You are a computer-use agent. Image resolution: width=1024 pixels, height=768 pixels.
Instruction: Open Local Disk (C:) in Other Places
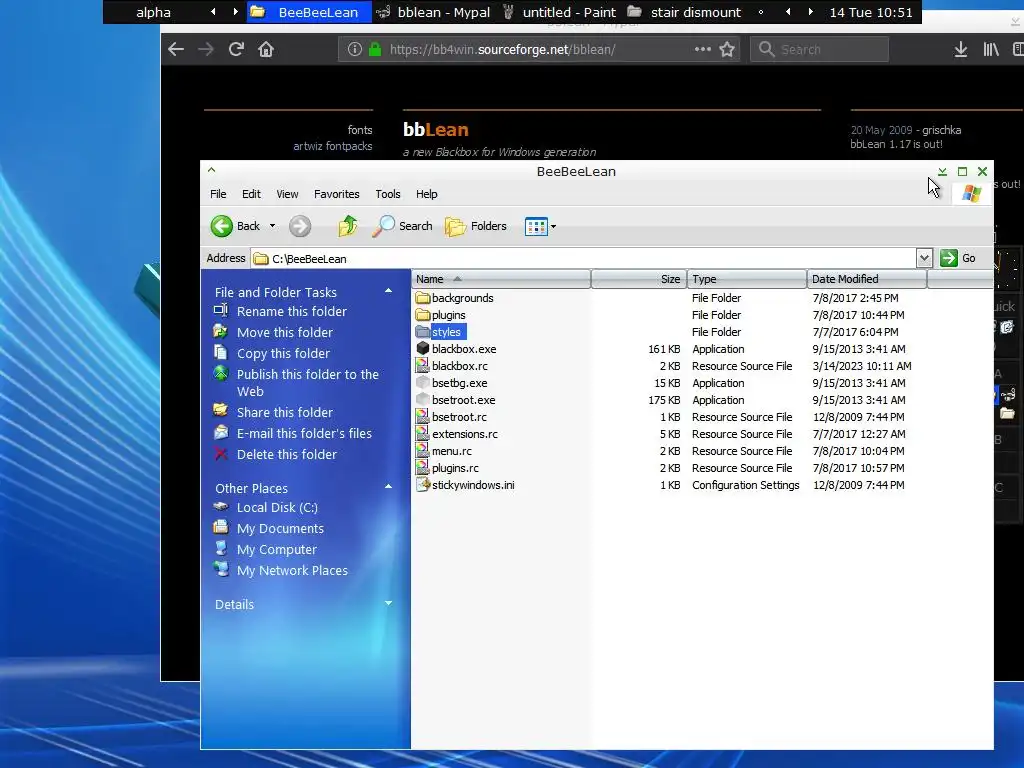click(277, 507)
